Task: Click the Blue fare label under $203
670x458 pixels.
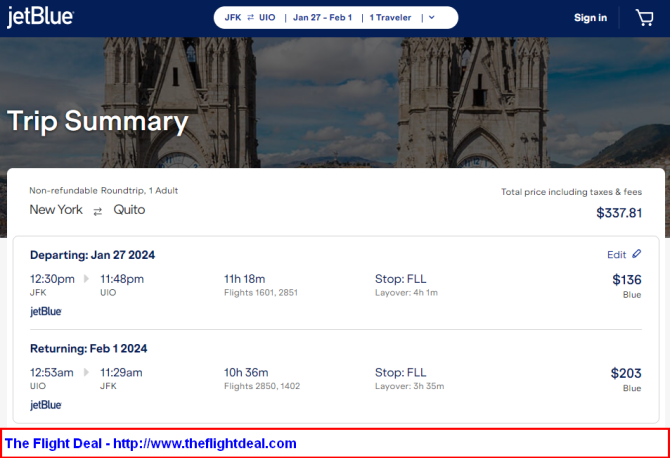Action: point(632,388)
